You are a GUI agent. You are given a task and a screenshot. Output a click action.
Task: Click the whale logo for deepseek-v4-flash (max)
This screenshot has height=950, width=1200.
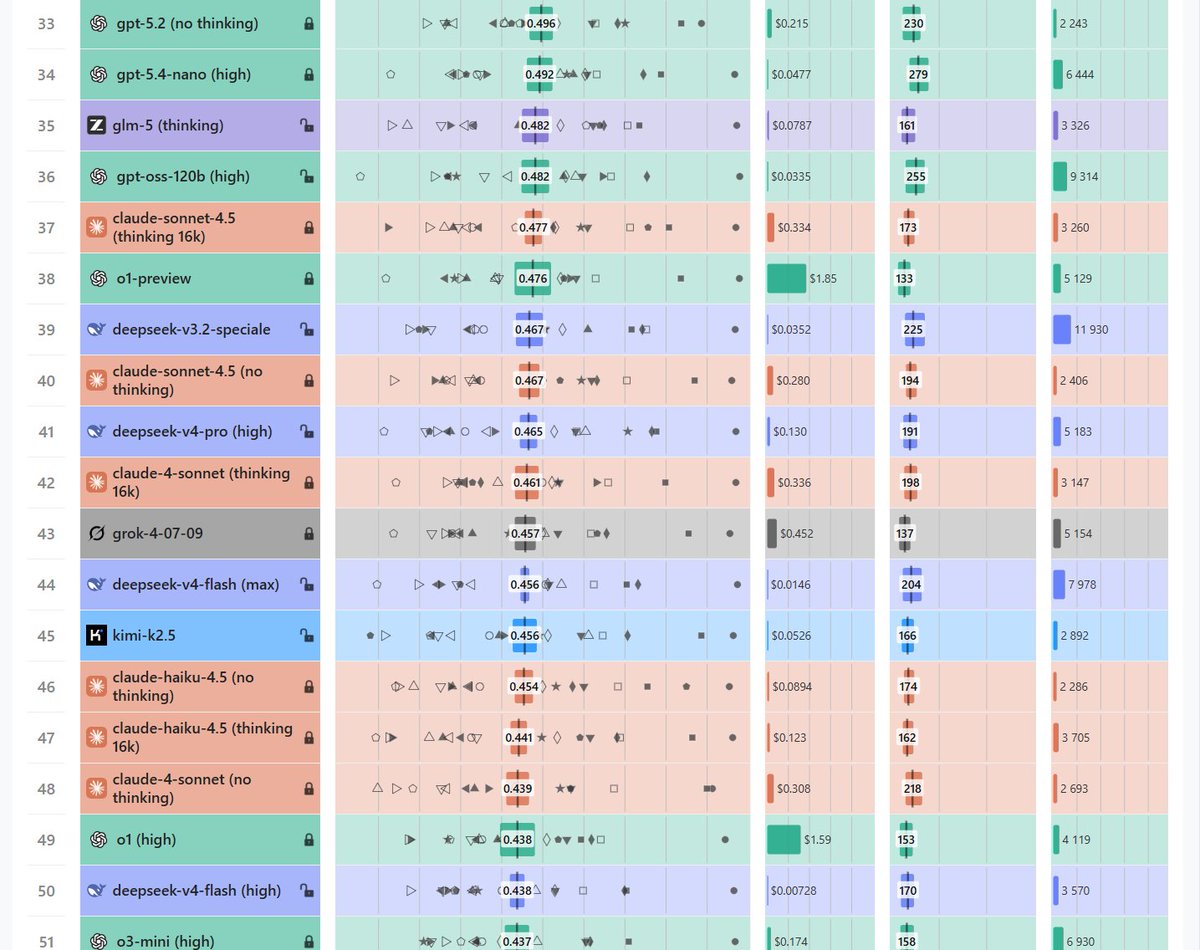[97, 584]
